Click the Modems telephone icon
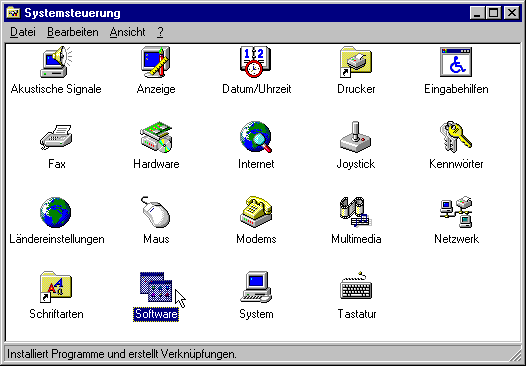Screen dimensions: 526x366 click(256, 212)
